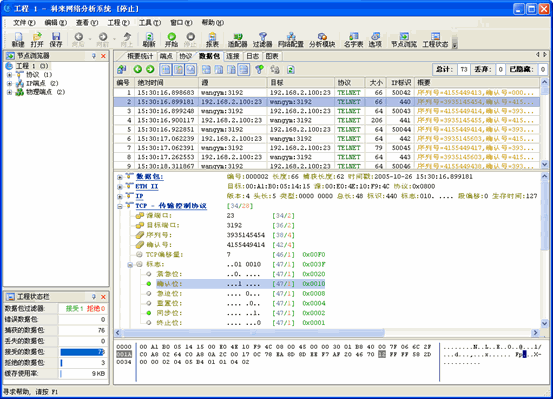553x399 pixels.
Task: Switch to the 图表 tab
Action: 272,56
